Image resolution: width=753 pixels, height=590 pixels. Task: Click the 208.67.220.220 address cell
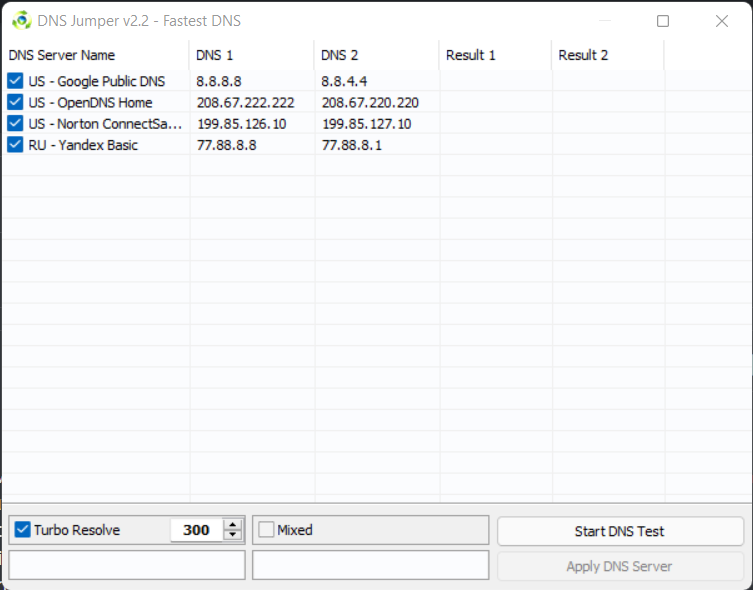(x=370, y=103)
